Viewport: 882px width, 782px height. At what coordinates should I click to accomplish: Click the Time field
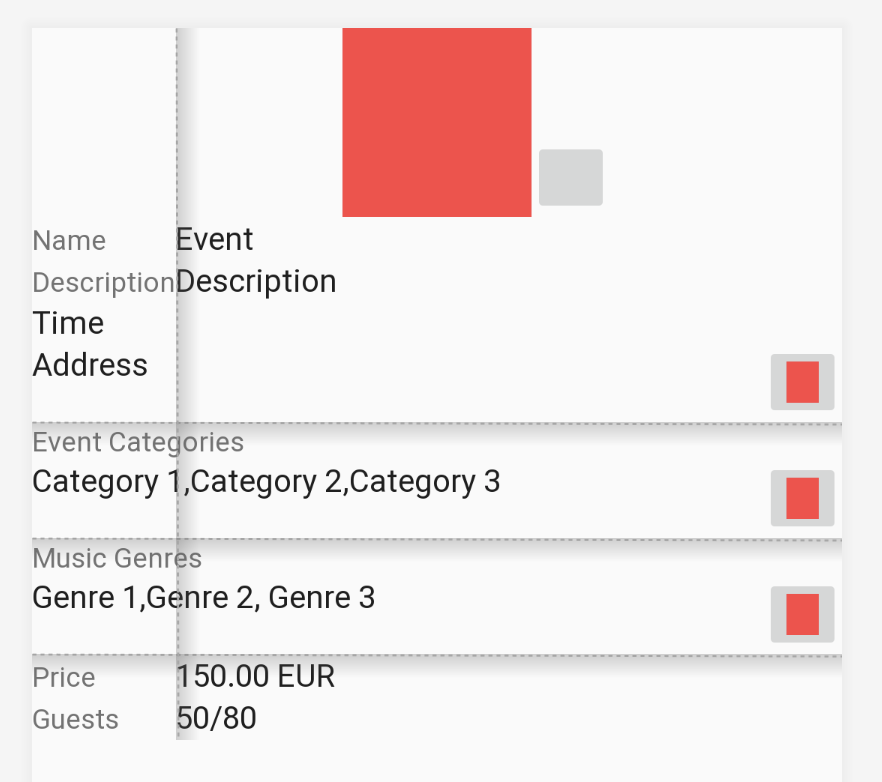tap(68, 324)
